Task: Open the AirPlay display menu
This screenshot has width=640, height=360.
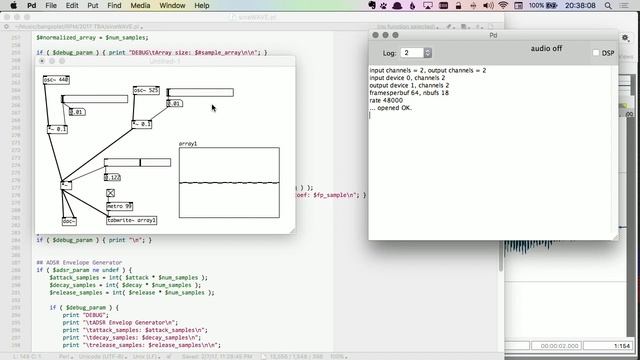Action: (427, 5)
